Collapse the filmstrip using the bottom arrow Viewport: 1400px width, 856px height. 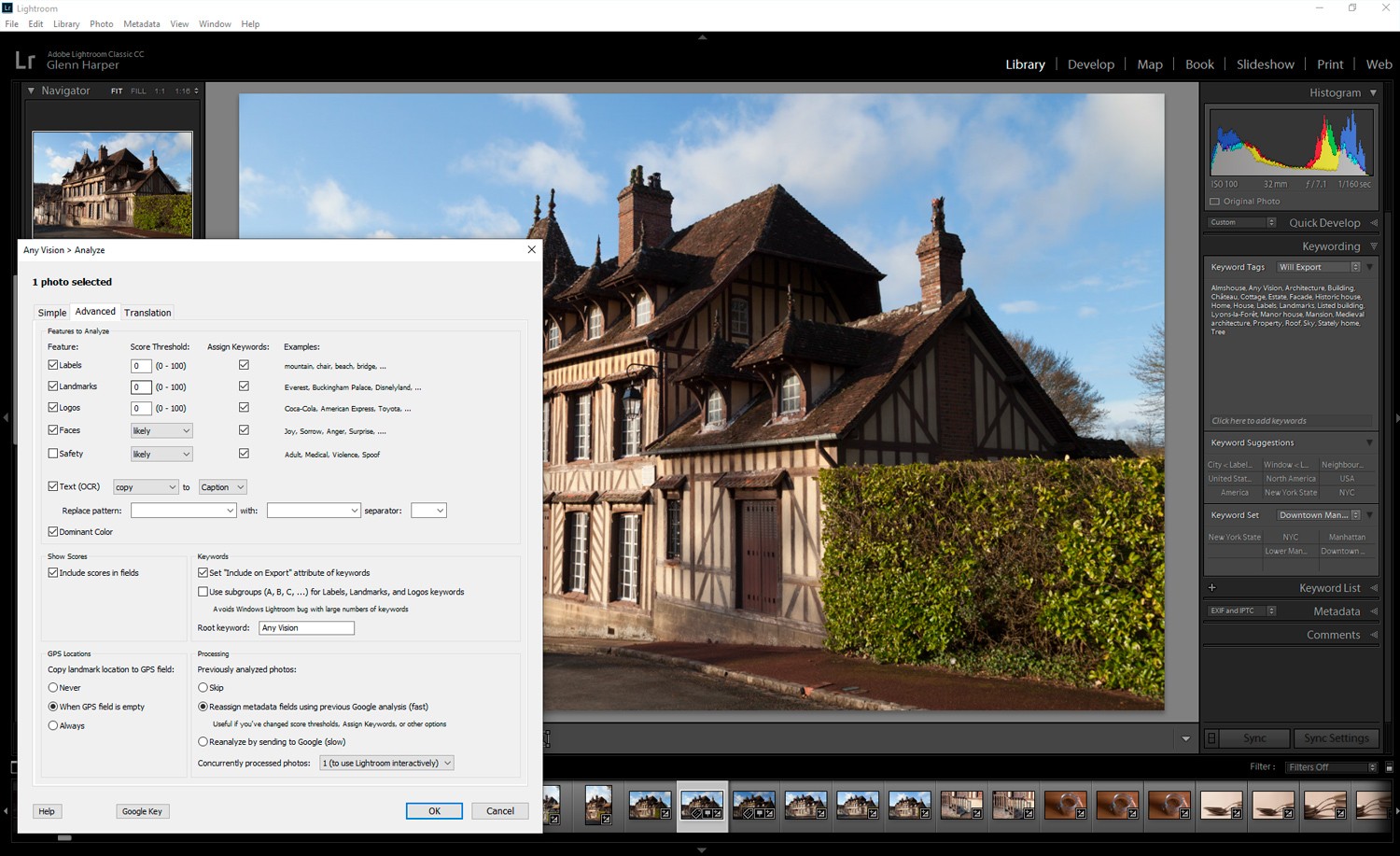click(701, 849)
